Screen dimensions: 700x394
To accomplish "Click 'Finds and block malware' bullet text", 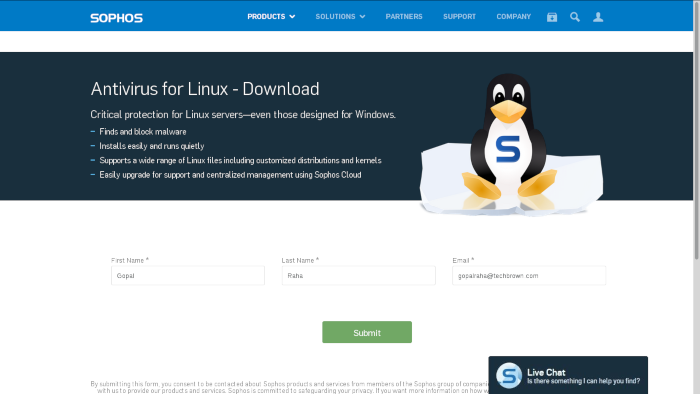I will [x=143, y=132].
